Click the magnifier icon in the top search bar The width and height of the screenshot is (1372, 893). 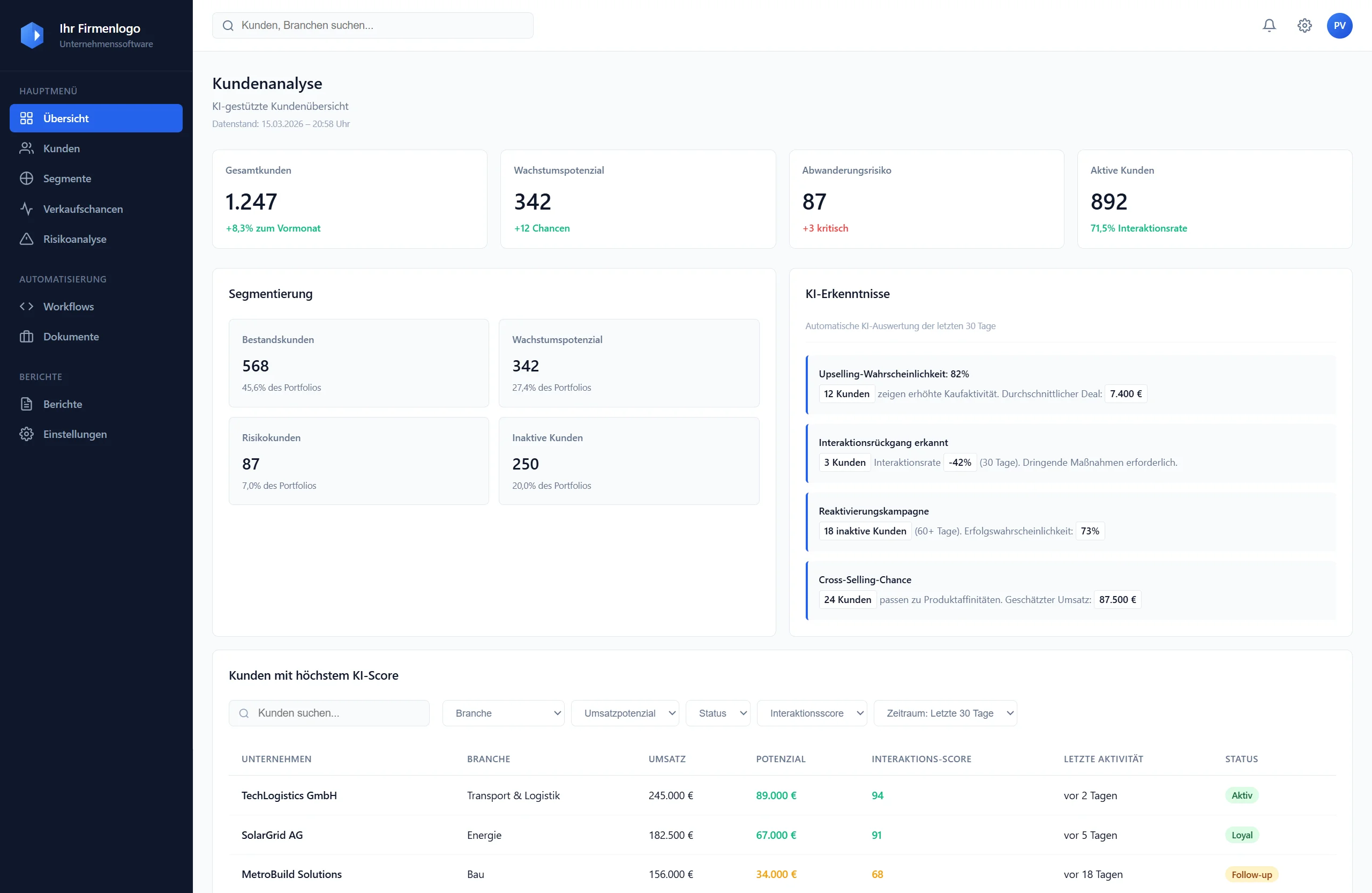pyautogui.click(x=228, y=25)
